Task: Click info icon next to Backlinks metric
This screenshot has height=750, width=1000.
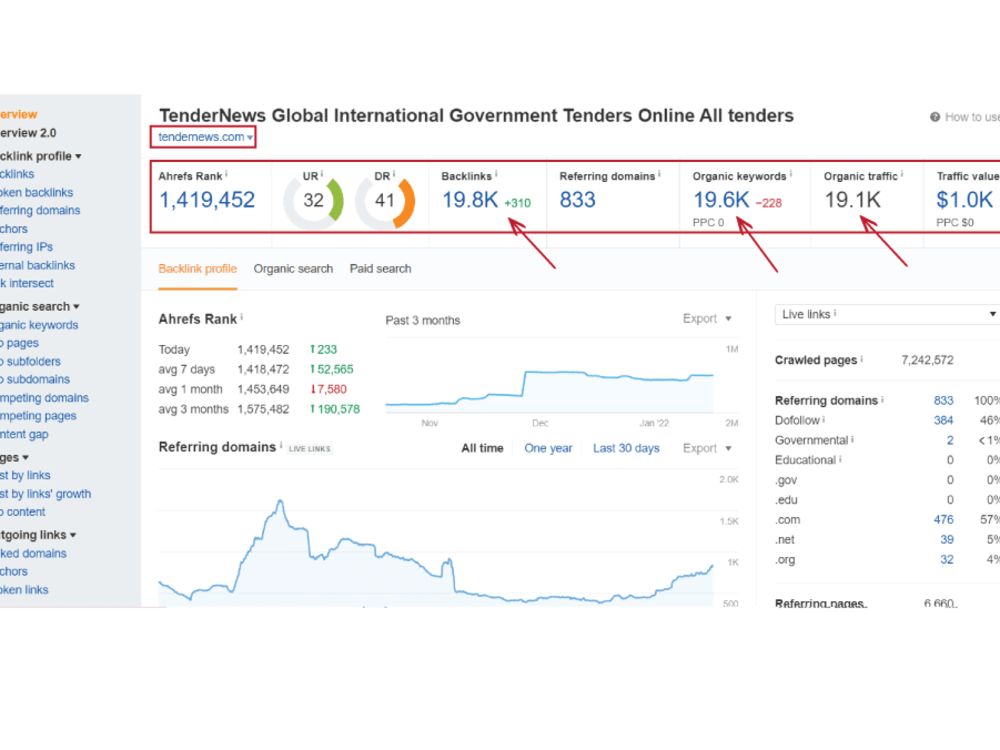Action: click(x=496, y=174)
